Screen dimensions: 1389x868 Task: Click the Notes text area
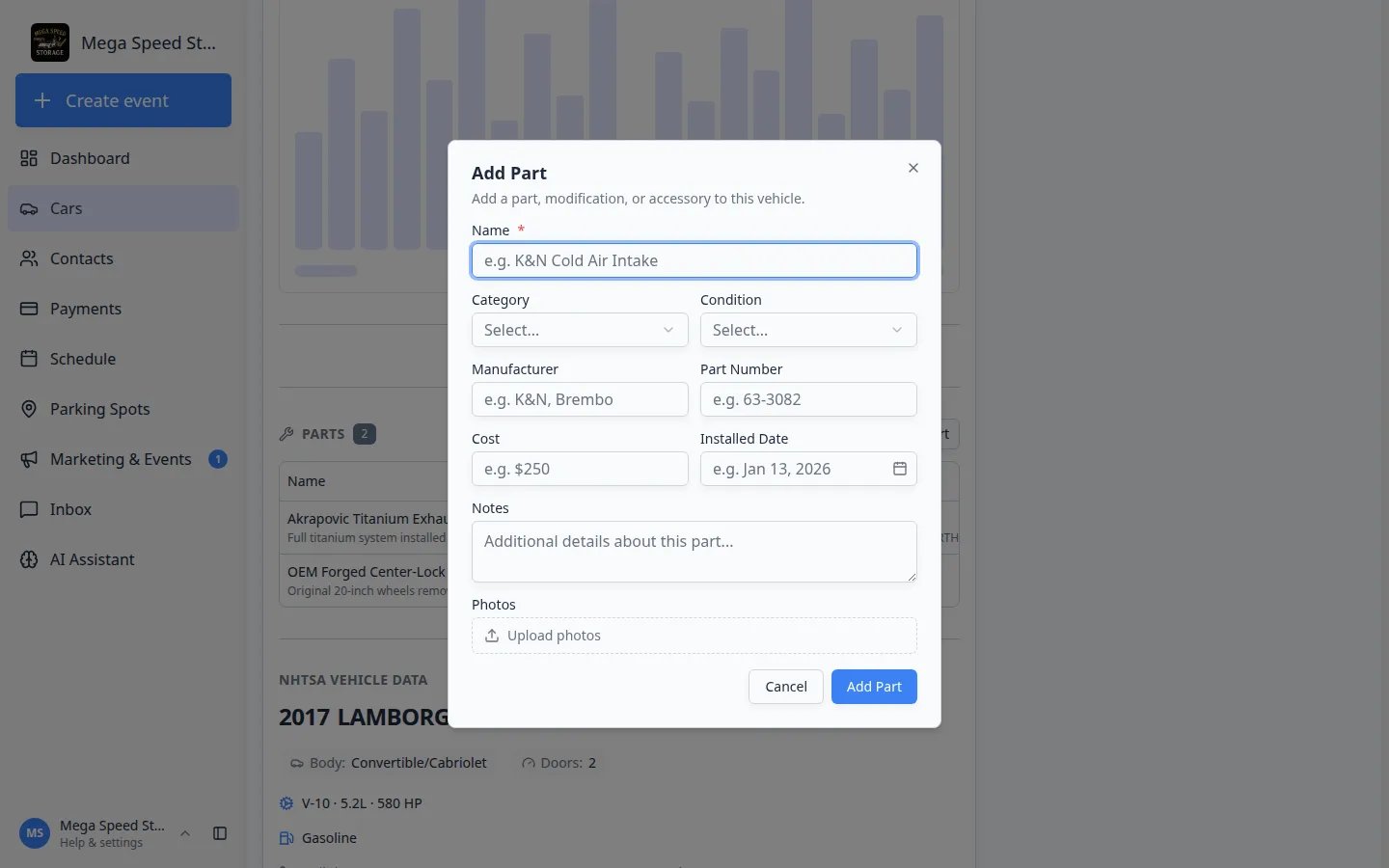pyautogui.click(x=694, y=552)
